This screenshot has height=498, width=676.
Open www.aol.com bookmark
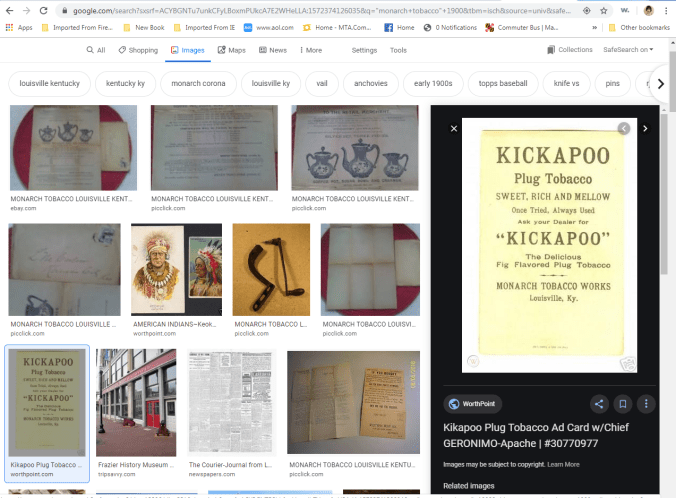269,28
